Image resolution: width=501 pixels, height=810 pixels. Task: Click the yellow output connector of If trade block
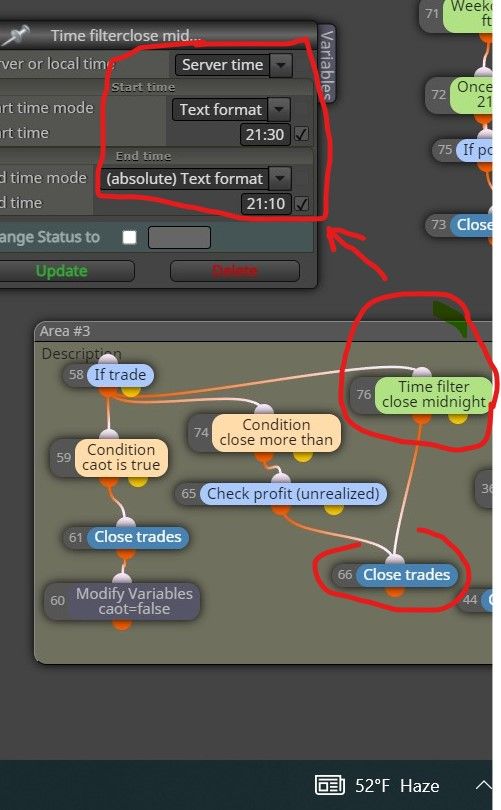[131, 391]
